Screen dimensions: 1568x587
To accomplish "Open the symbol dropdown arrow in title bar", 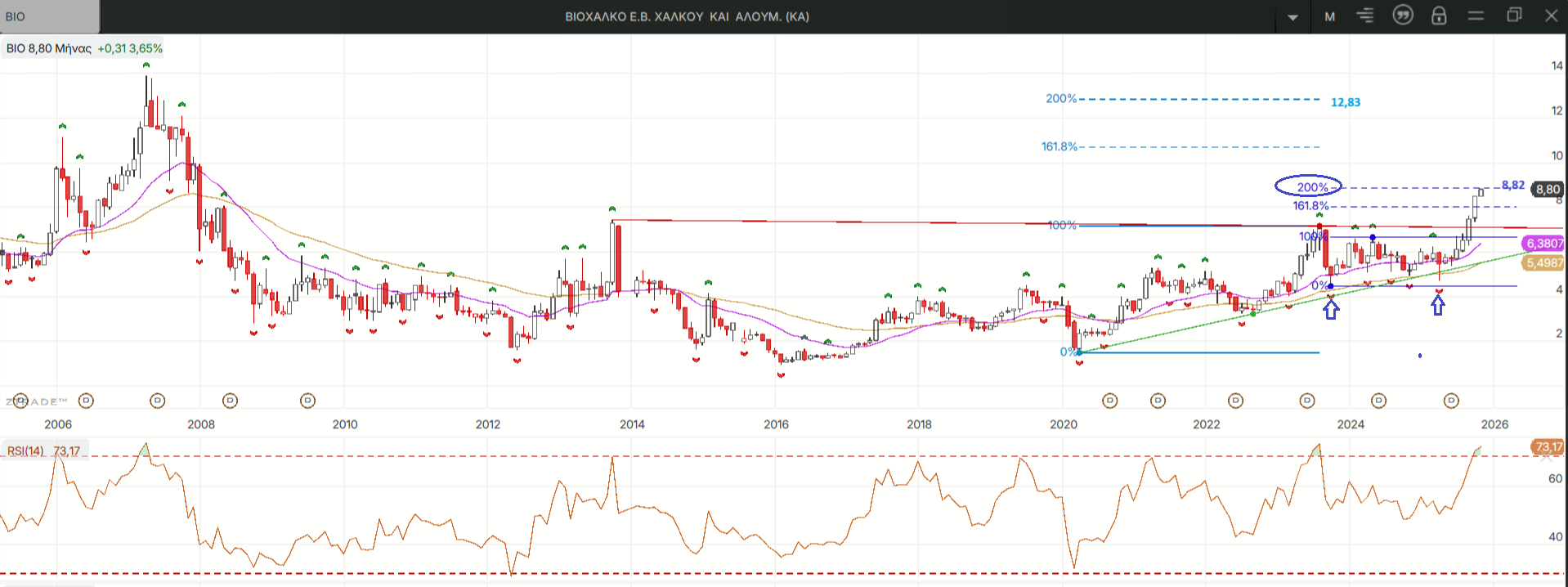I will [x=1292, y=17].
